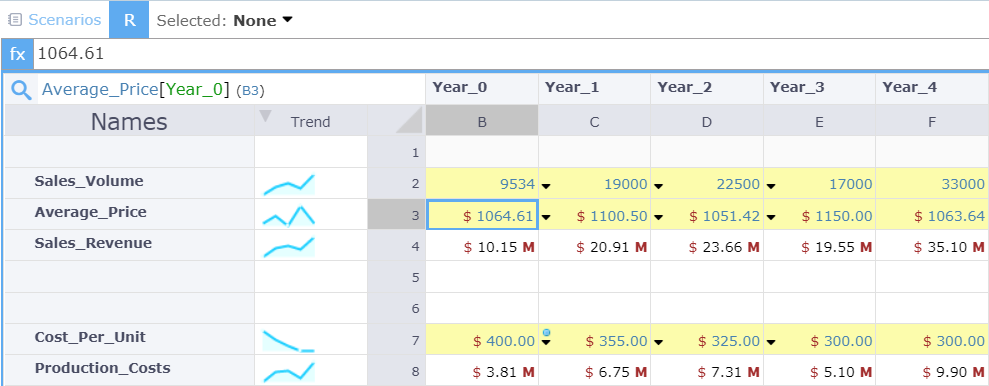Click the Names column header
Screen dimensions: 989x386
point(129,120)
